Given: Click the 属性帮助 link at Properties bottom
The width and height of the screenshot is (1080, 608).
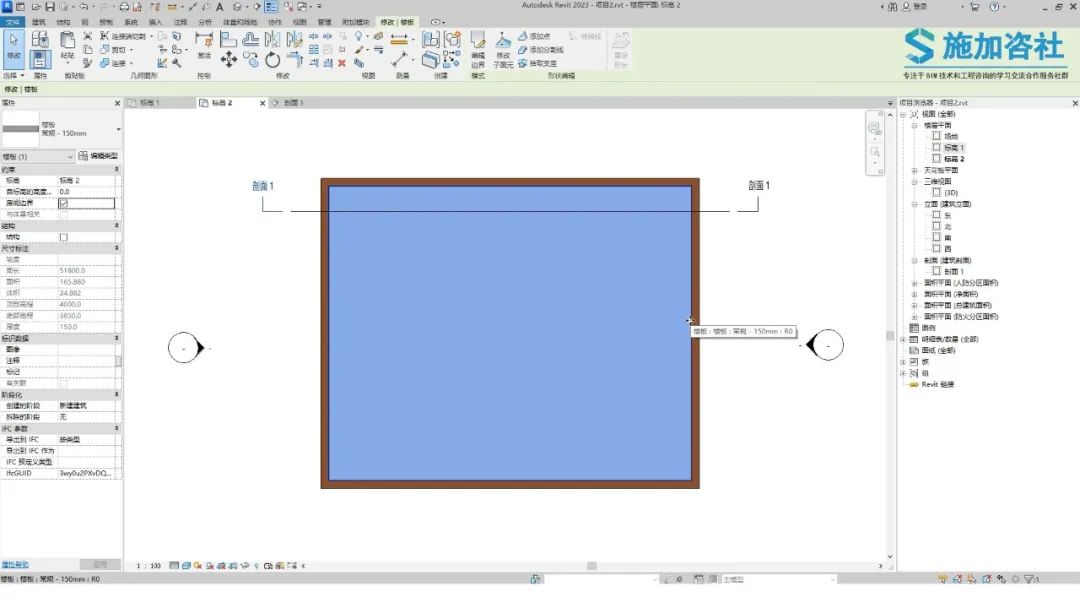Looking at the screenshot, I should (x=14, y=565).
